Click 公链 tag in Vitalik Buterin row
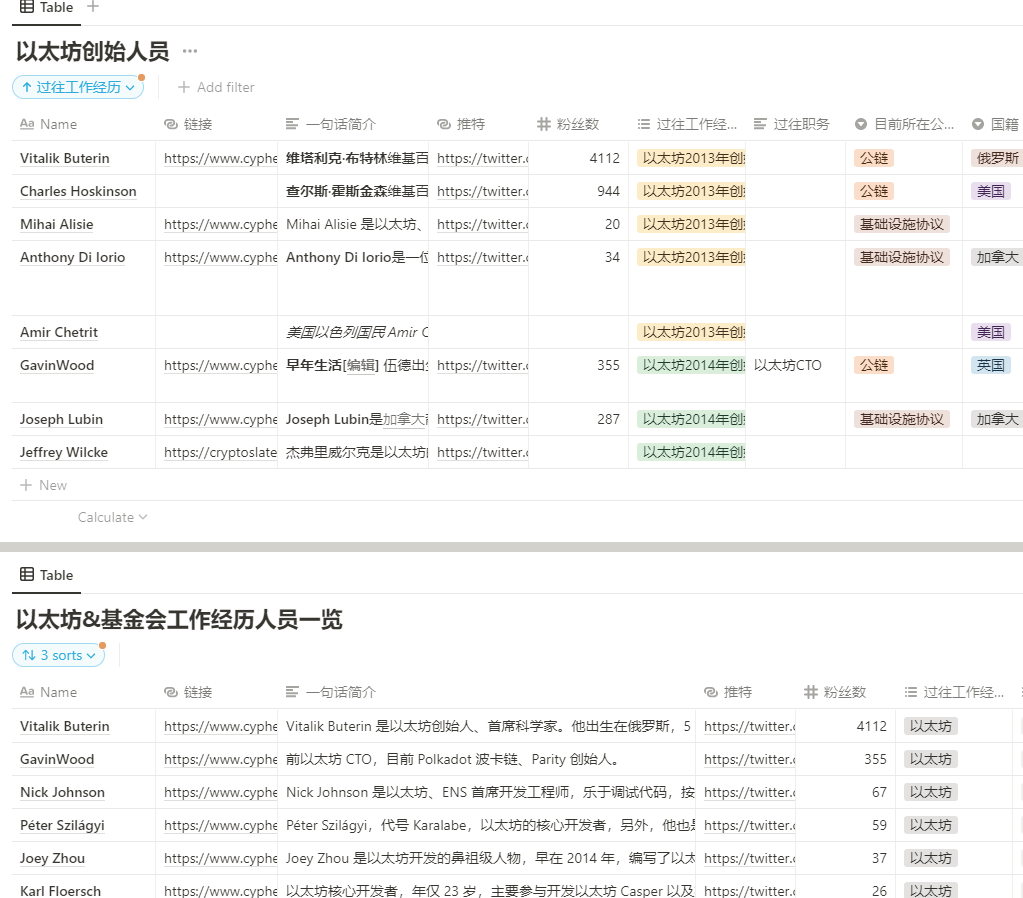This screenshot has height=898, width=1023. coord(874,158)
